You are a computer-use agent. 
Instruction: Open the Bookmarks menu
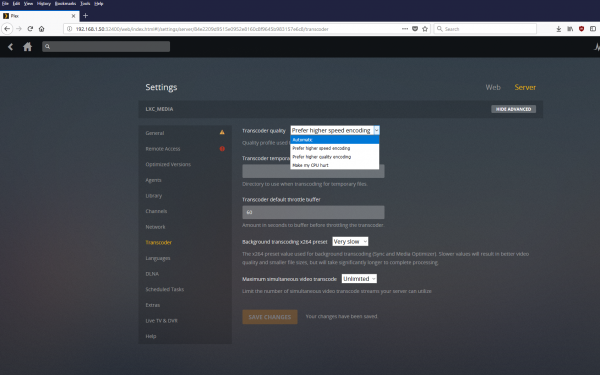[65, 3]
